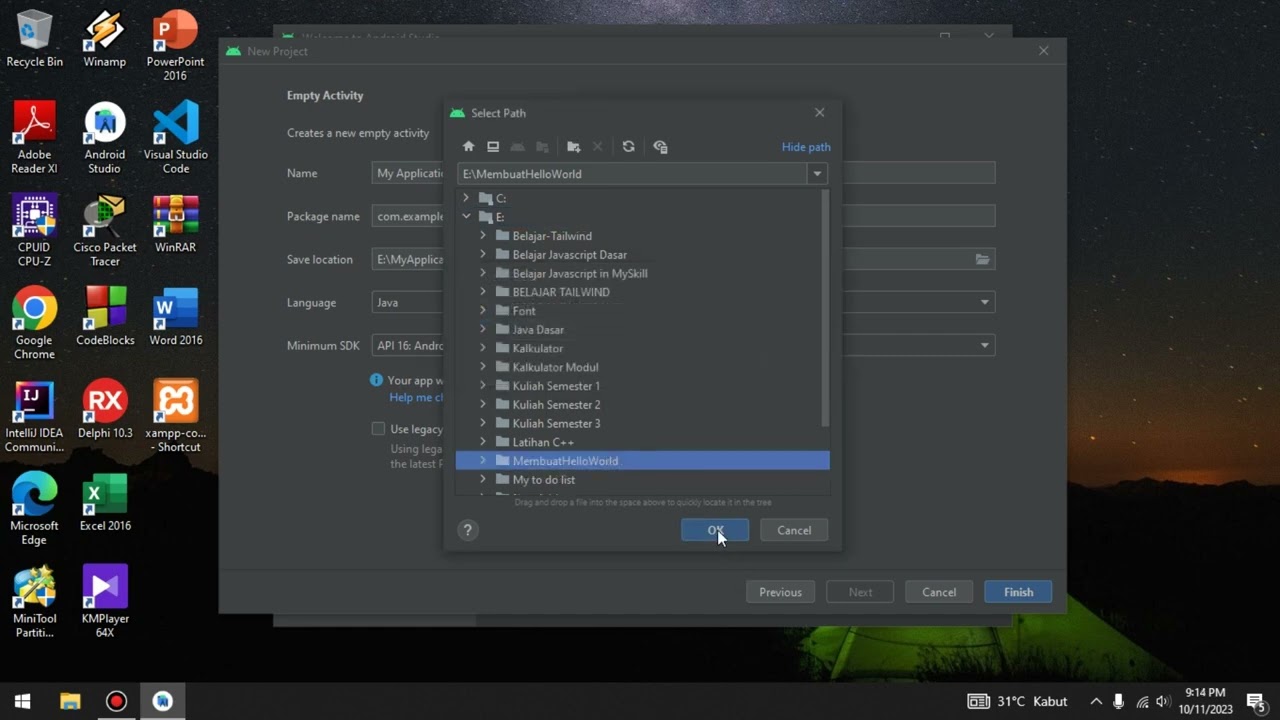The height and width of the screenshot is (720, 1280).
Task: Open IntelliJ IDEA Community shortcut
Action: (x=34, y=417)
